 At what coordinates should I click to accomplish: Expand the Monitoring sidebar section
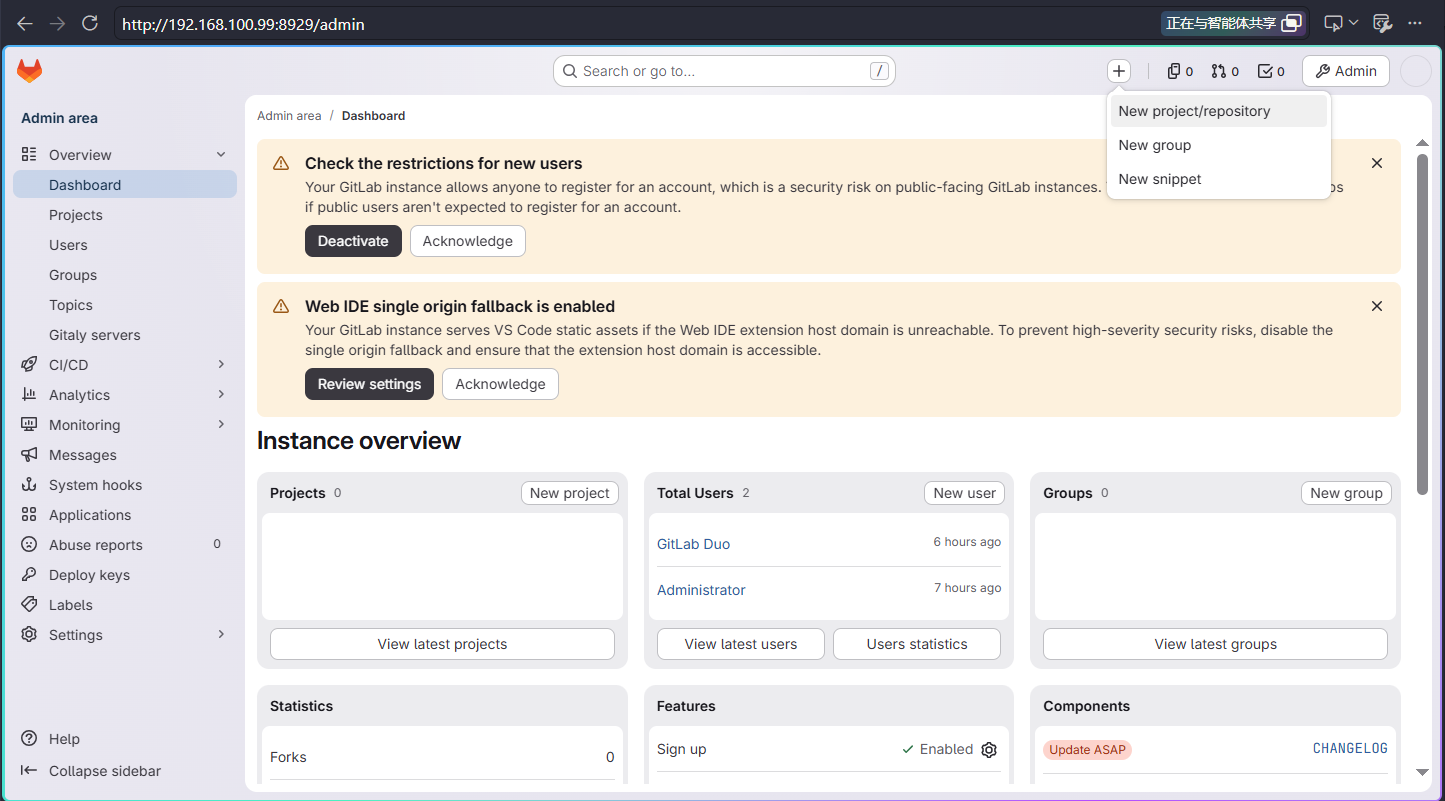point(125,425)
